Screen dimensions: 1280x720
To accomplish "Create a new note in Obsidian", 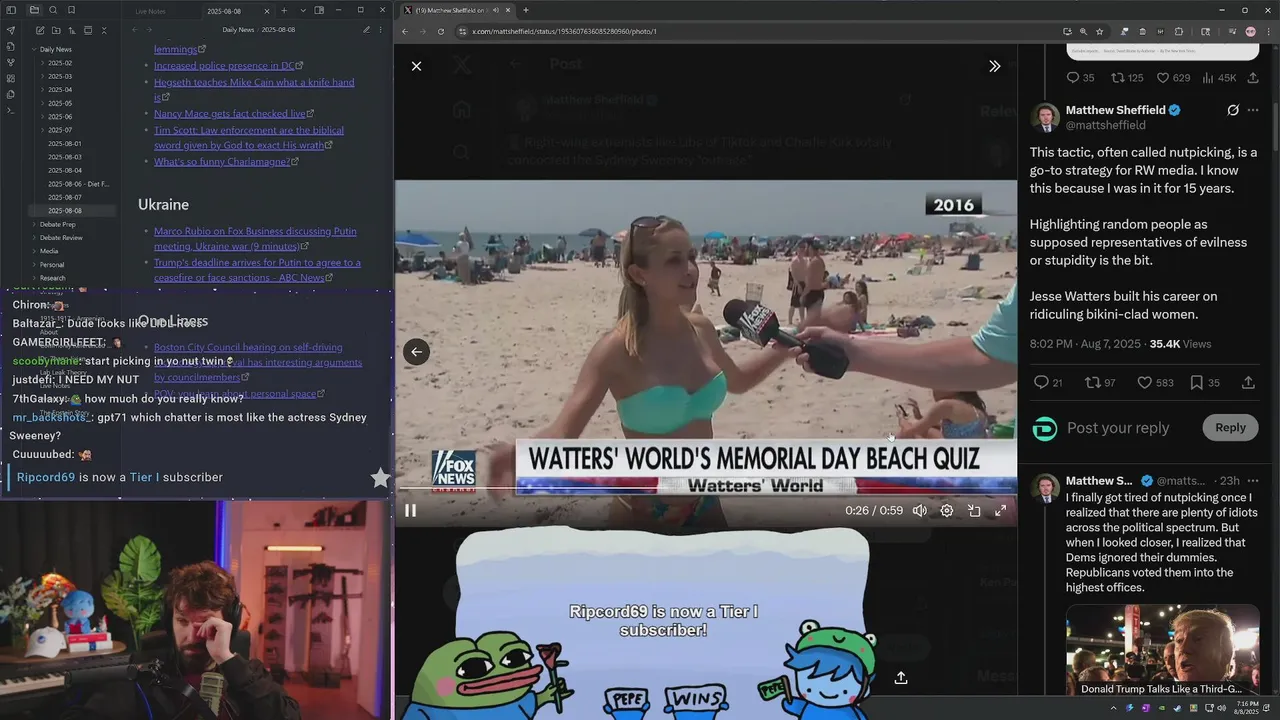I will pos(40,30).
